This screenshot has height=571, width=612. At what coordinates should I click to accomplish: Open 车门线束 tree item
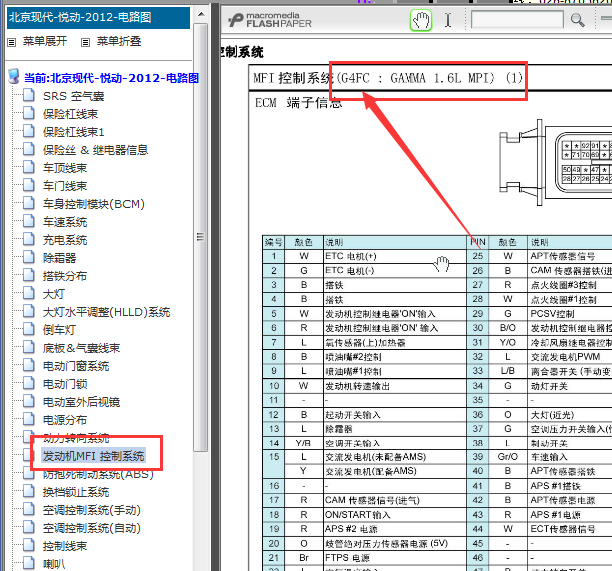coord(65,186)
